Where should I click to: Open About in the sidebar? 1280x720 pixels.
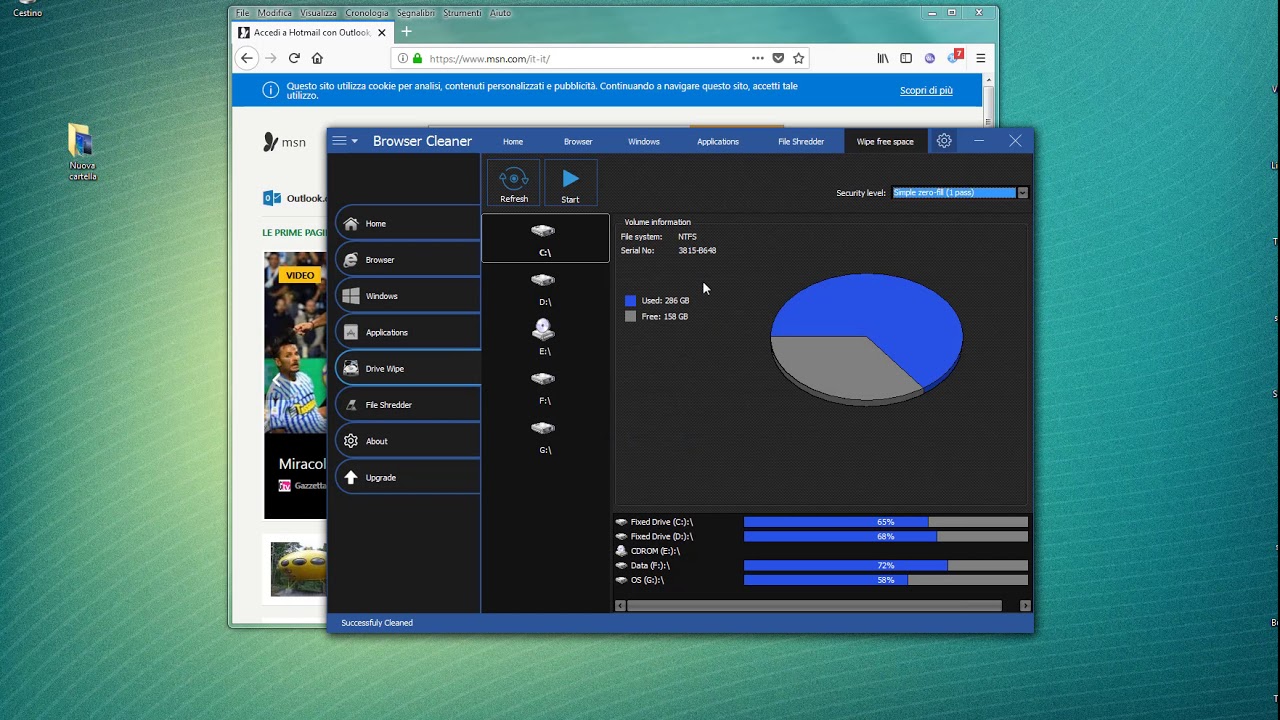408,441
